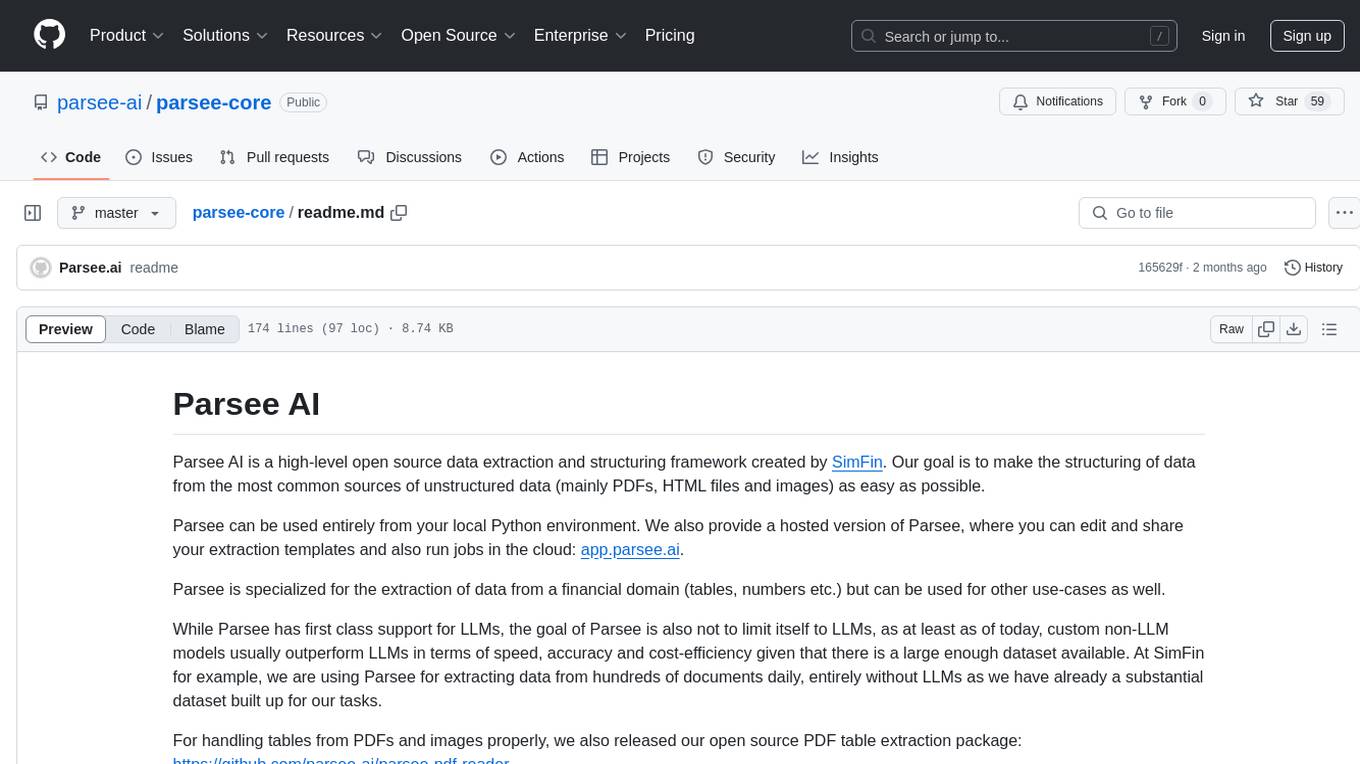Open the master branch dropdown
The image size is (1360, 764).
coord(116,213)
